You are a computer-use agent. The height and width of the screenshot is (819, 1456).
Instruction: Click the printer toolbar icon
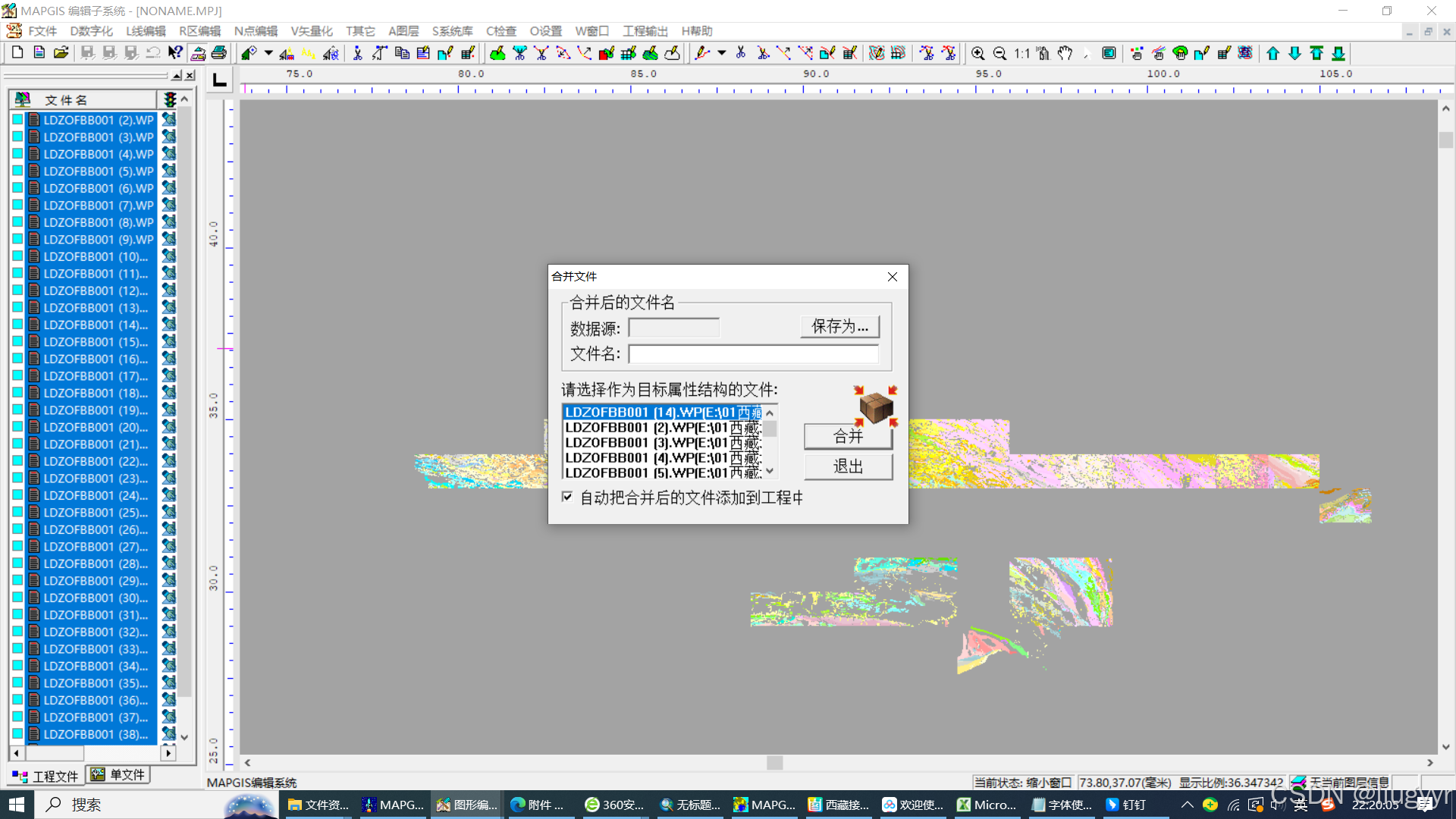pyautogui.click(x=219, y=52)
